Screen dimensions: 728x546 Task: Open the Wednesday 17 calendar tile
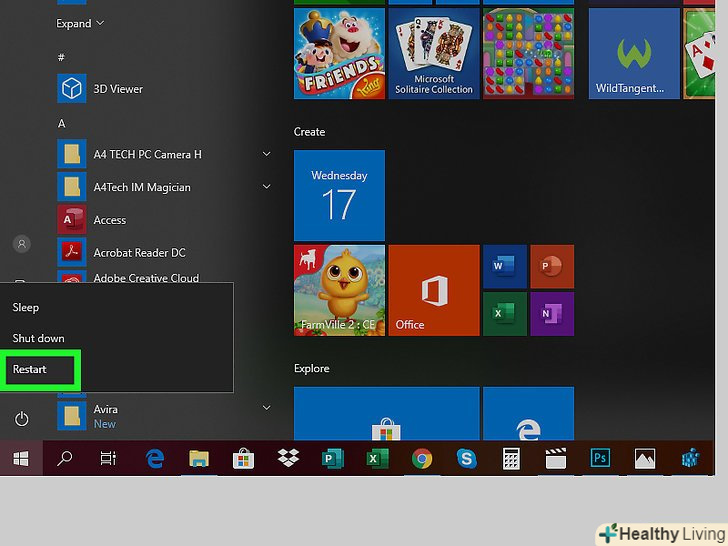point(339,195)
